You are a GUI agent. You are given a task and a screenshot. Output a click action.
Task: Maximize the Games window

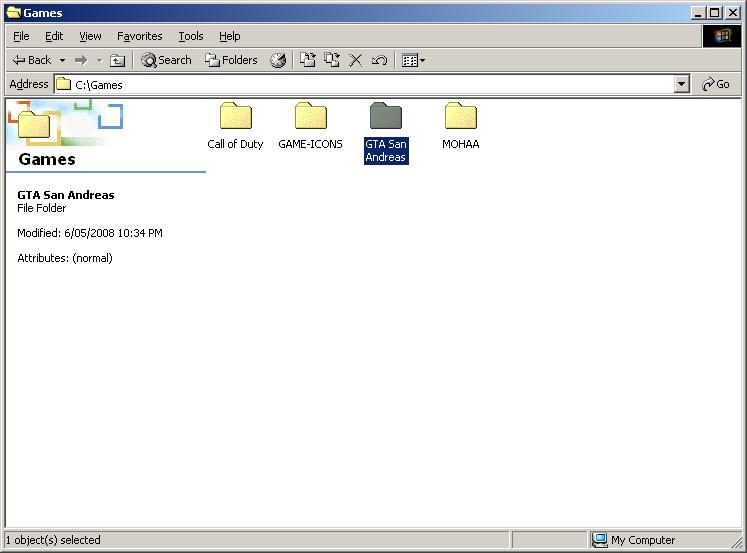[x=715, y=13]
